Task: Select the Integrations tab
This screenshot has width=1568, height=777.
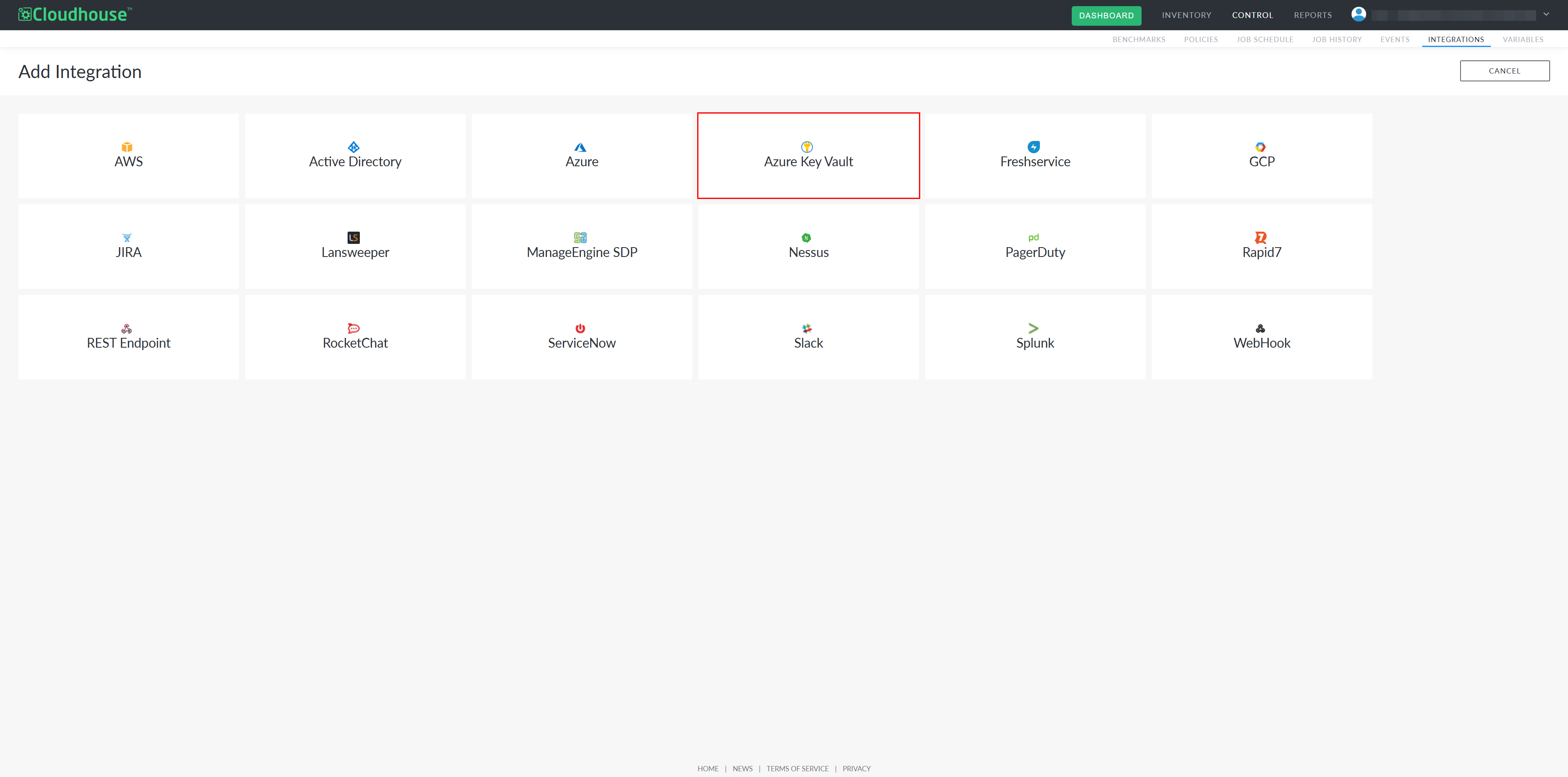Action: pos(1455,40)
